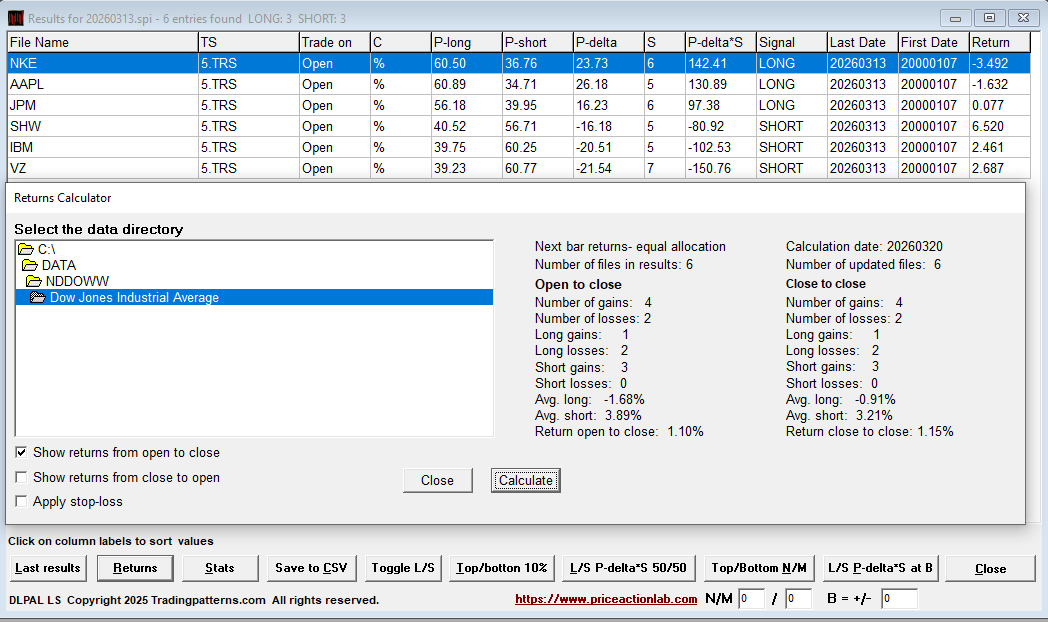Screen dimensions: 1048x622
Task: Sort by Return column header
Action: pos(1000,42)
